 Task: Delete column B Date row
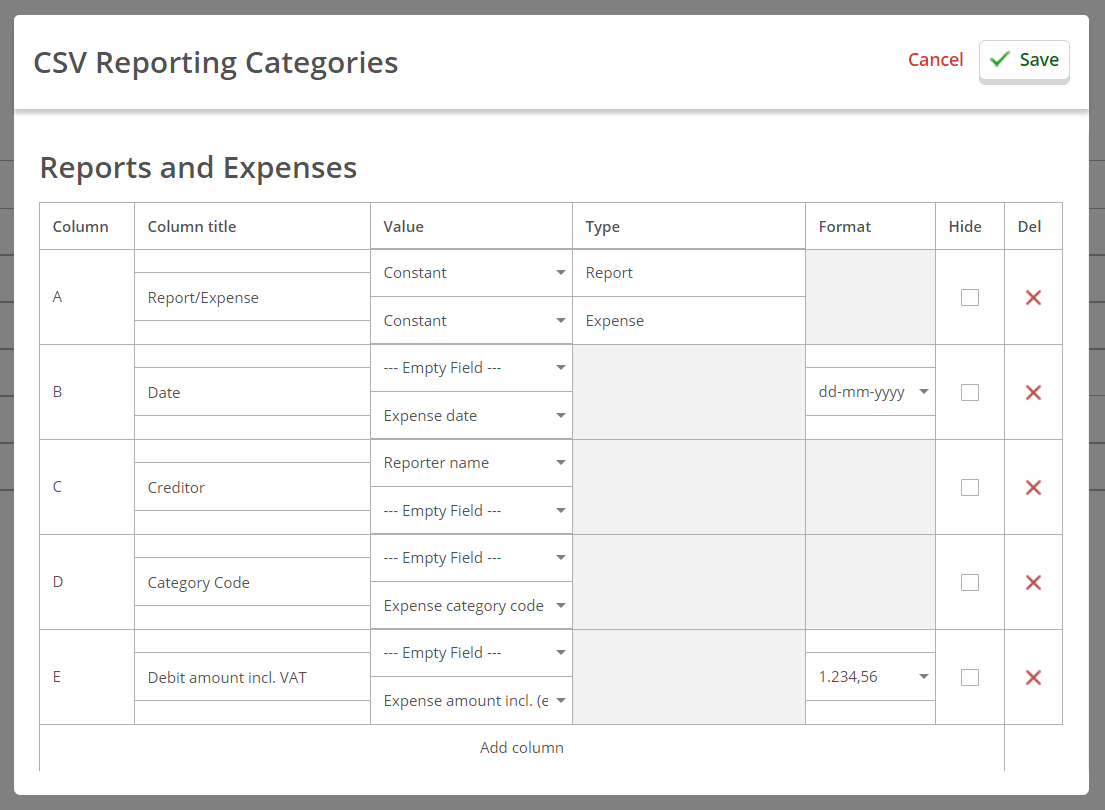point(1033,393)
